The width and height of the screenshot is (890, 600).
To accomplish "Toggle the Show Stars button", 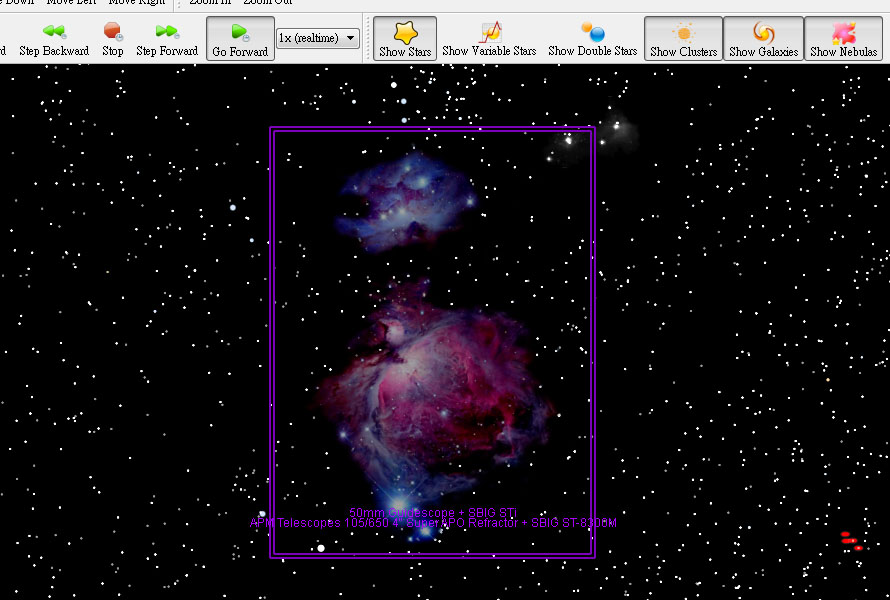I will (405, 38).
